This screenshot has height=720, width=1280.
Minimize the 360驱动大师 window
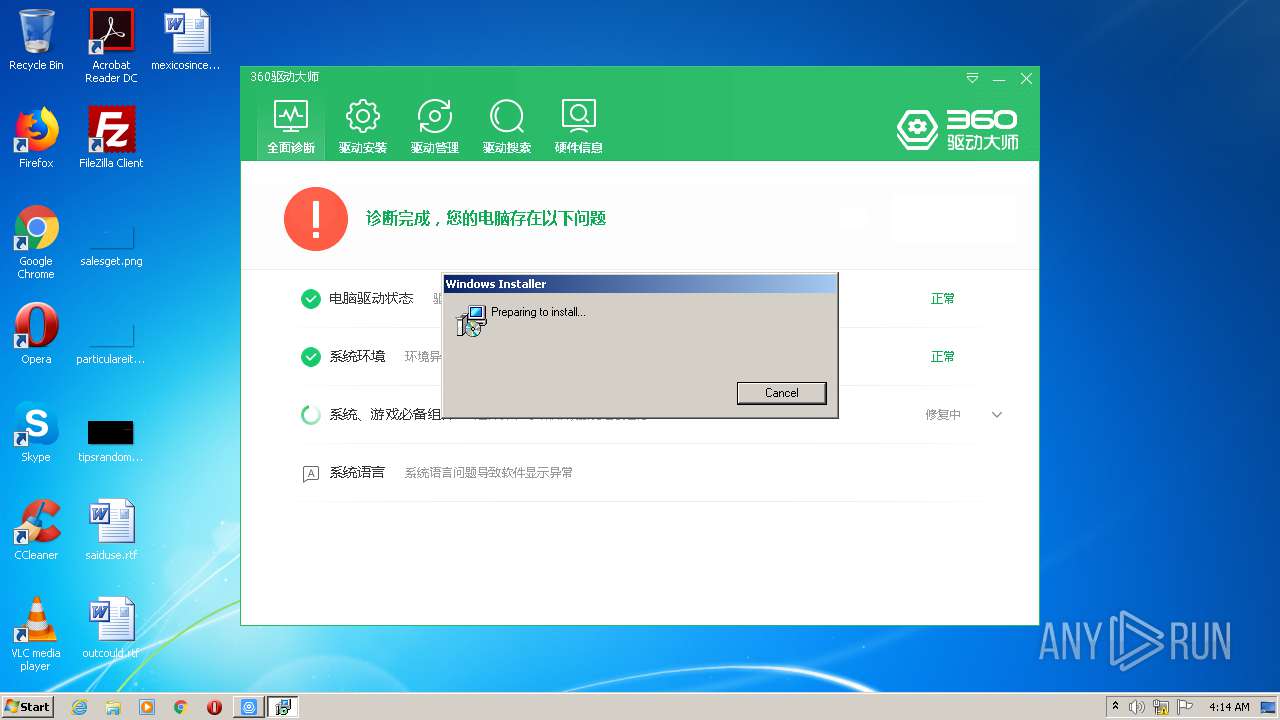pyautogui.click(x=999, y=79)
